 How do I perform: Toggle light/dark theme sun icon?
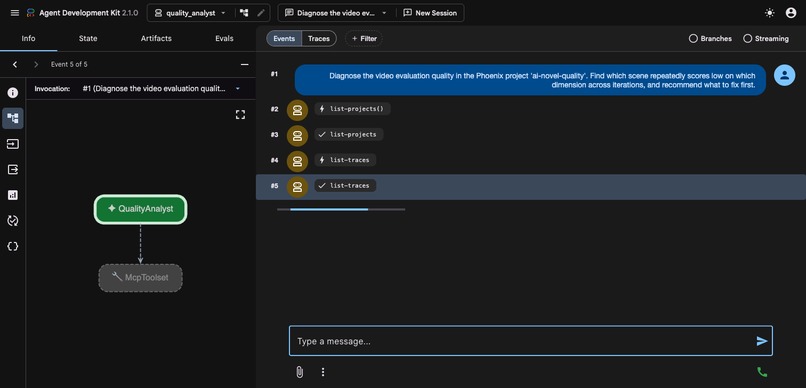(x=770, y=13)
